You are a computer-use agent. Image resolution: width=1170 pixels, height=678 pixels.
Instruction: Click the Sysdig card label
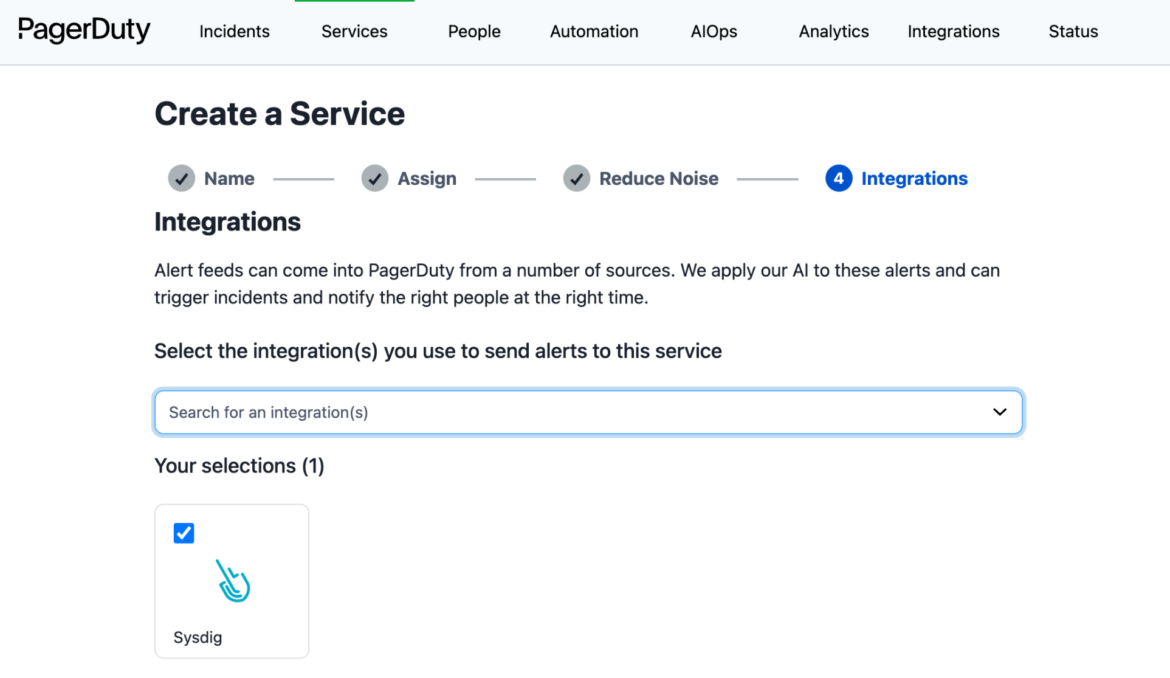tap(198, 637)
